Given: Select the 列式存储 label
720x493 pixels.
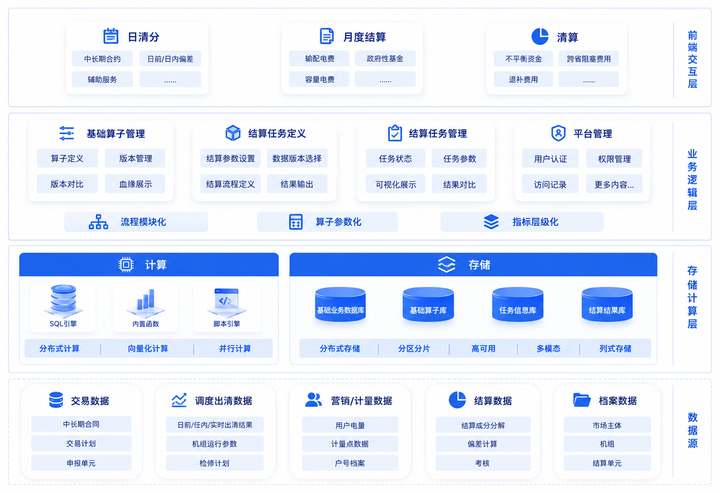Looking at the screenshot, I should pyautogui.click(x=615, y=348).
